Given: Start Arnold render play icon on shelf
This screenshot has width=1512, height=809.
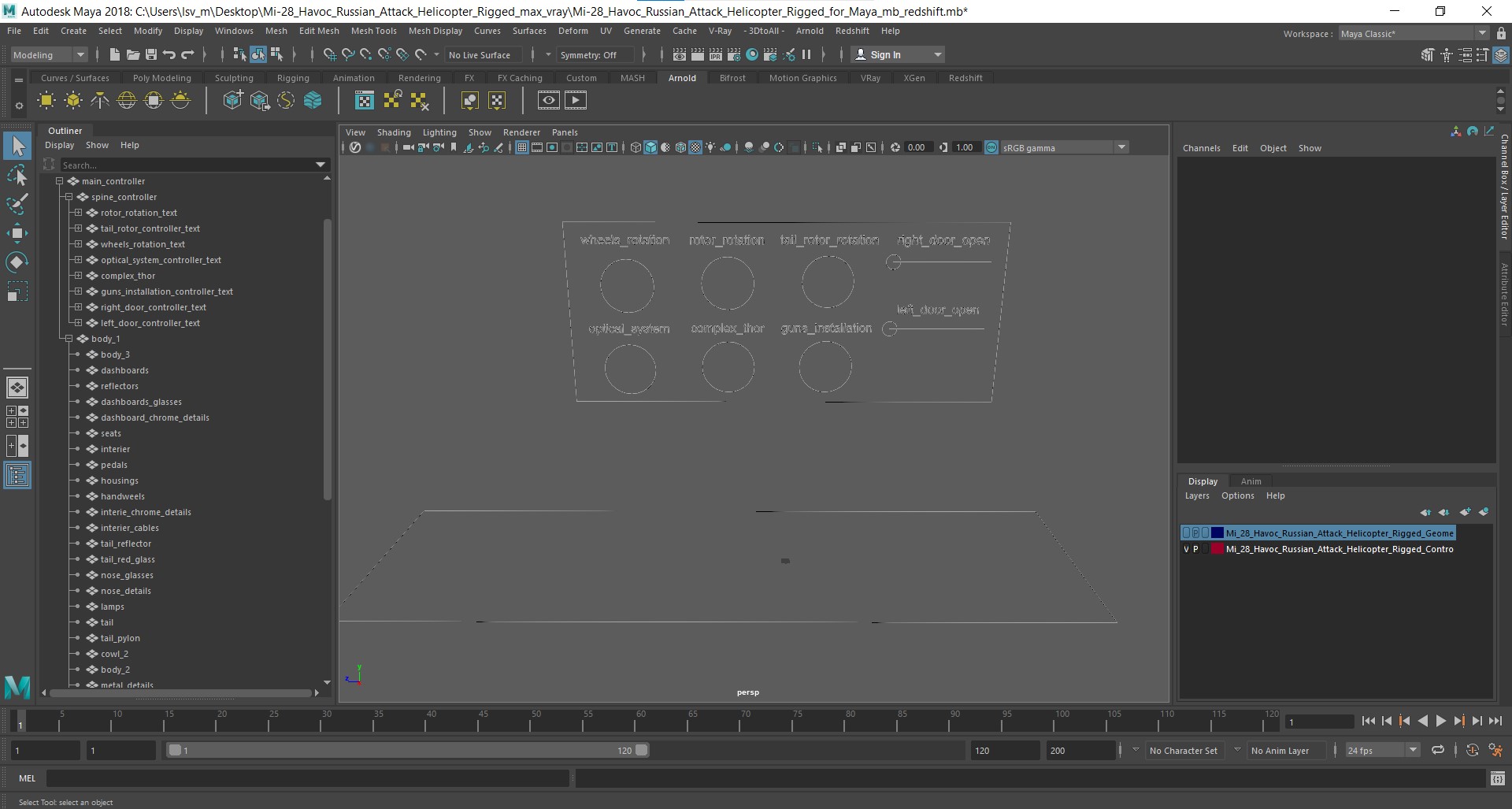Looking at the screenshot, I should (x=576, y=100).
